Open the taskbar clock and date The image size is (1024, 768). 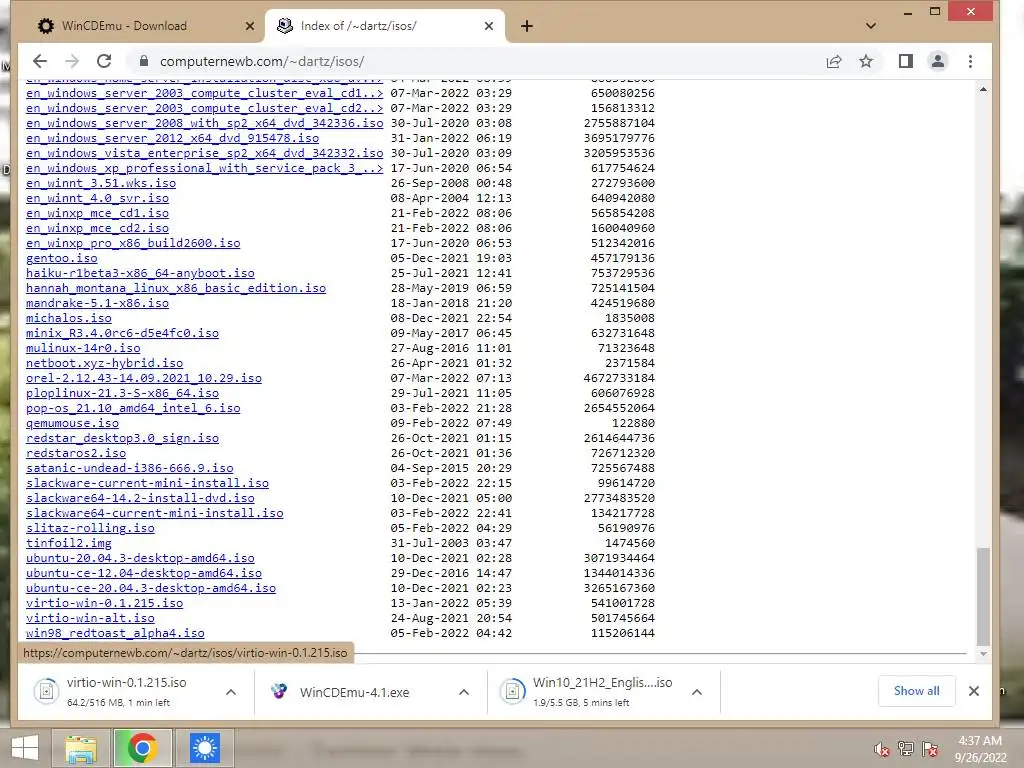coord(980,749)
